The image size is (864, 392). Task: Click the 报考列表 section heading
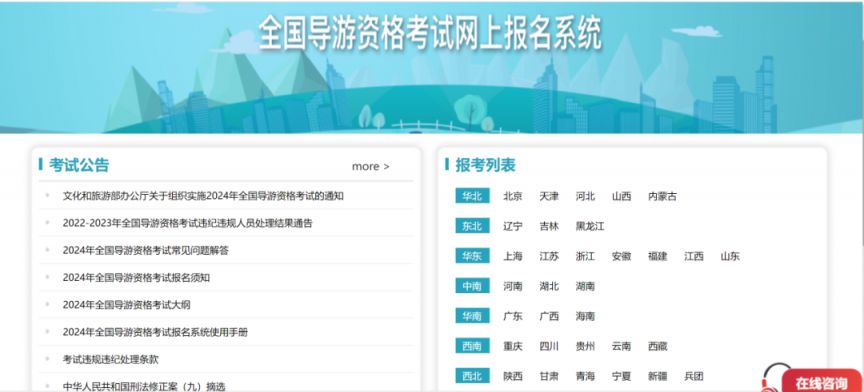pos(485,165)
